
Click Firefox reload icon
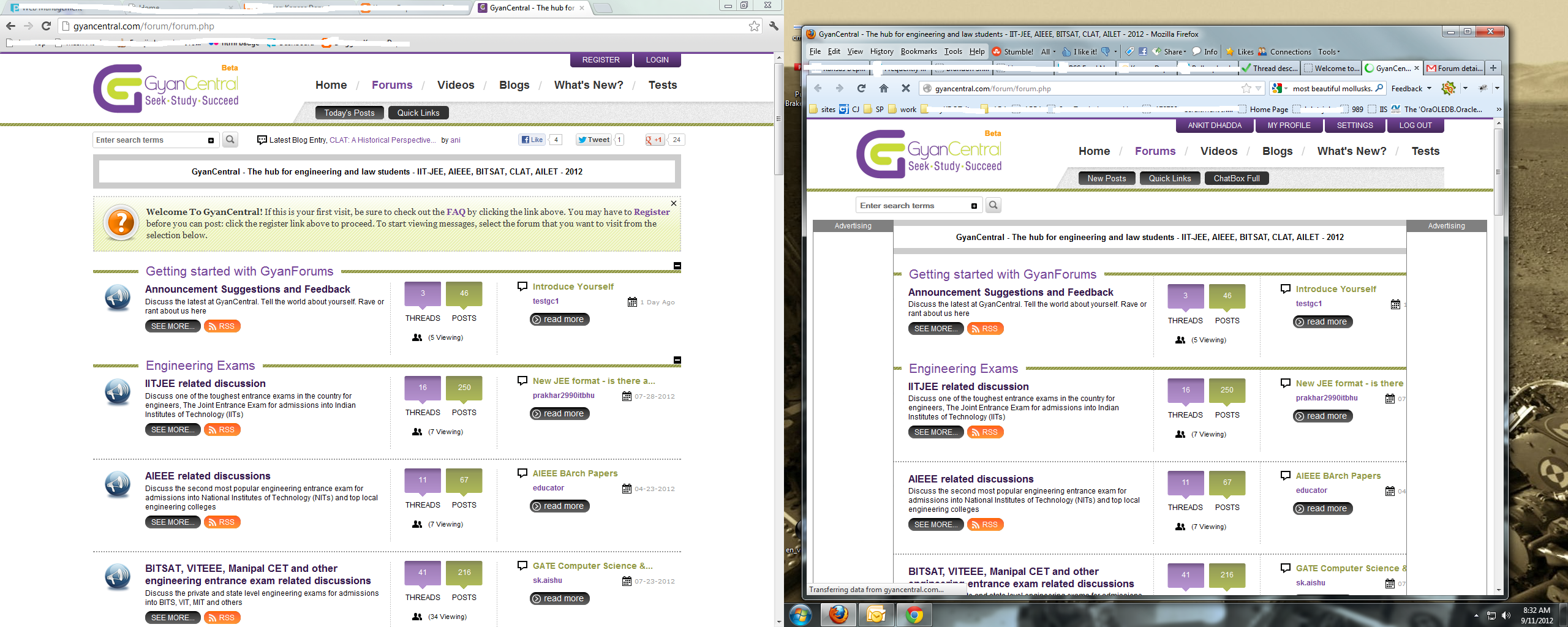(861, 88)
